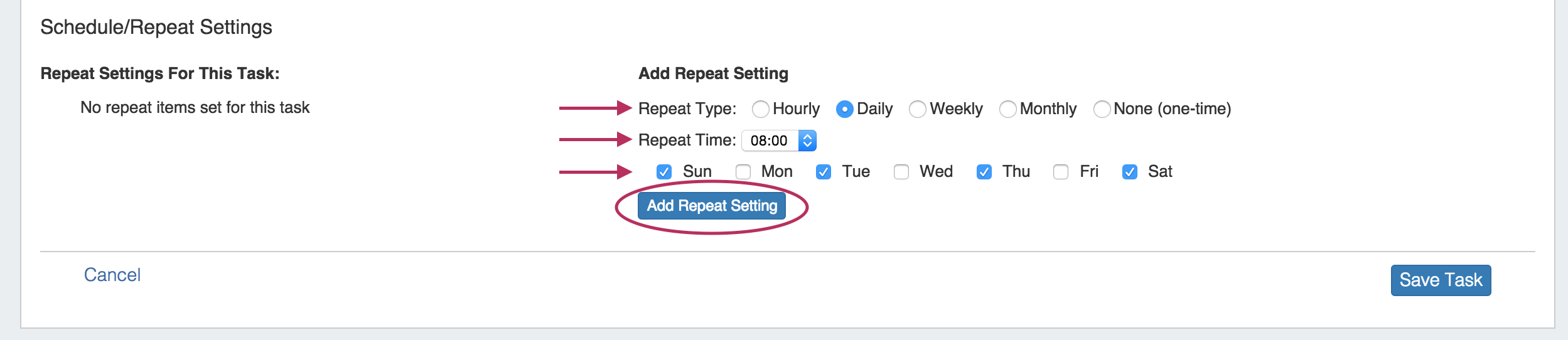Click the Add Repeat Setting button
1568x340 pixels.
712,206
